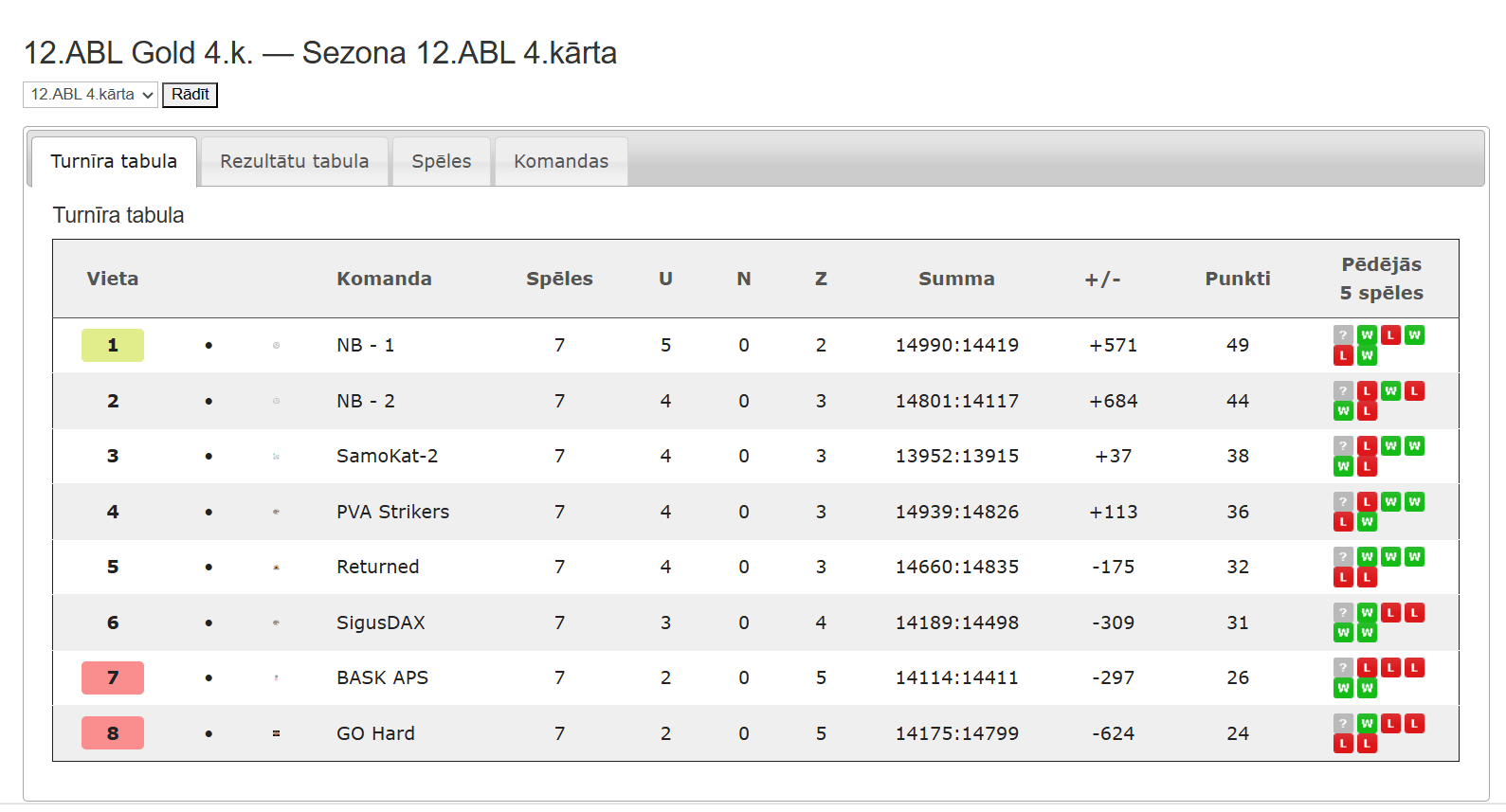Image resolution: width=1506 pixels, height=812 pixels.
Task: Select the team name GO Hard
Action: coord(375,733)
